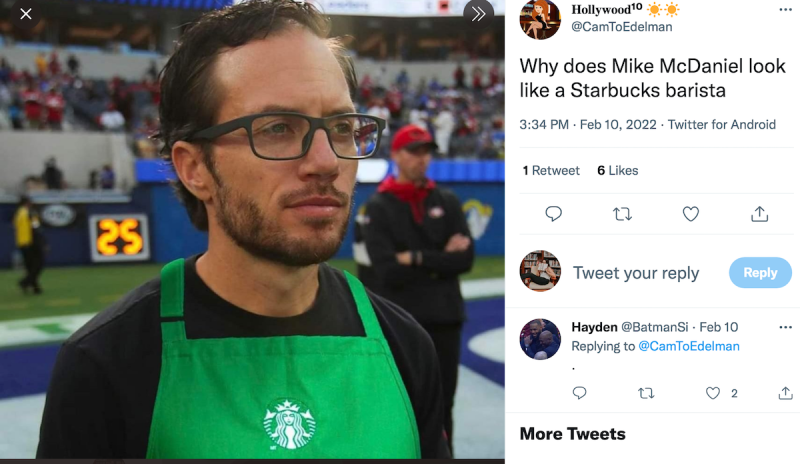View the 1 Retweet list
The image size is (800, 464).
tap(551, 170)
